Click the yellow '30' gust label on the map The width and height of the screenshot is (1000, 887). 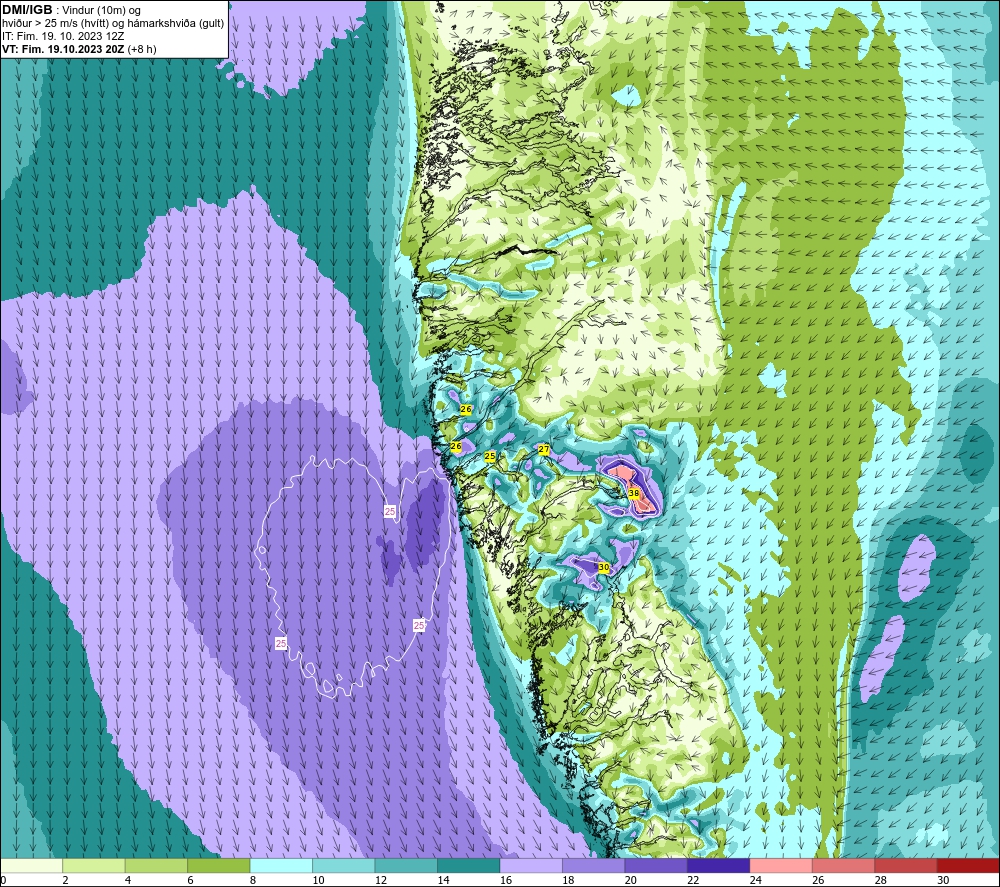pyautogui.click(x=603, y=567)
